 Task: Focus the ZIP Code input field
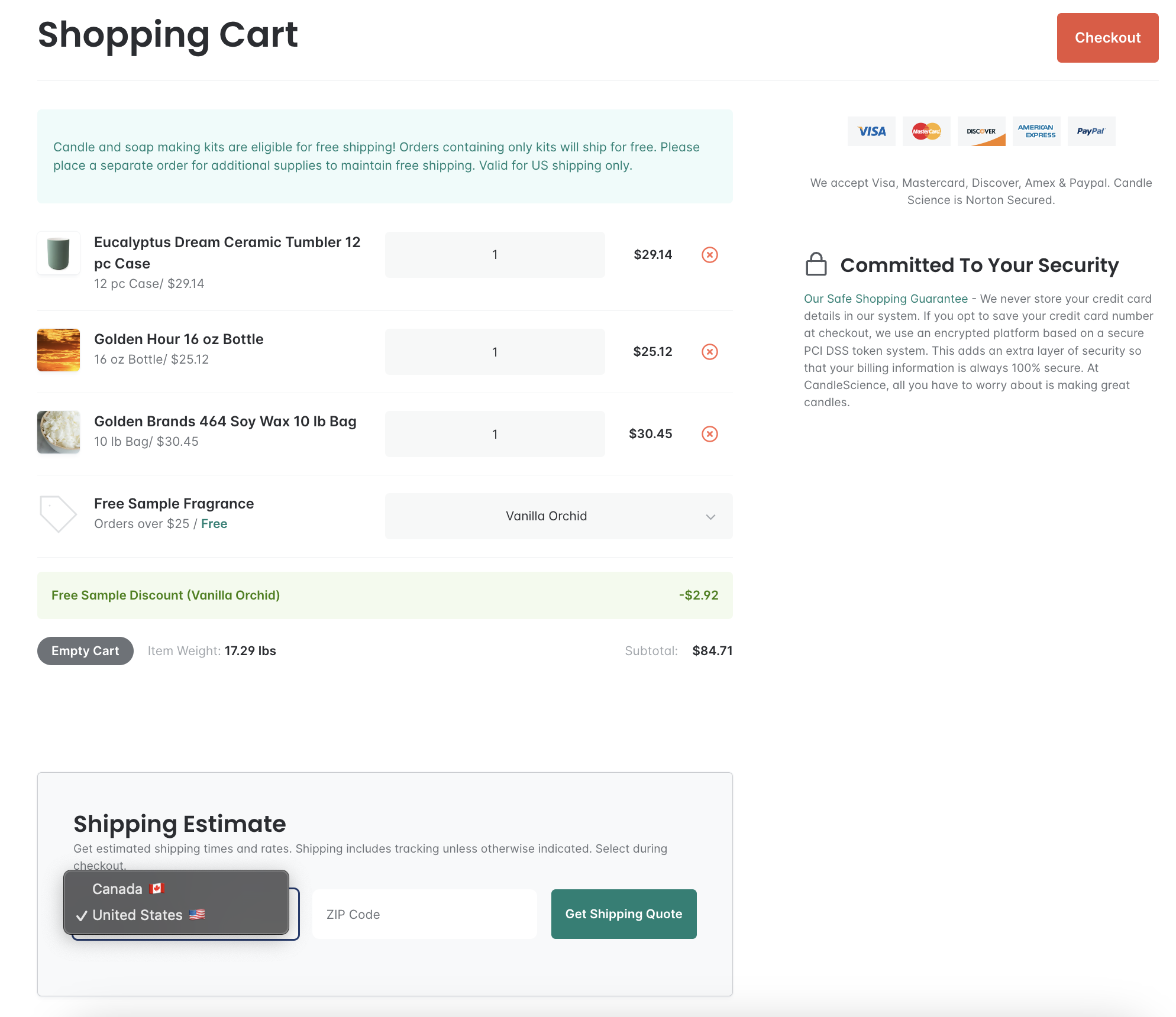coord(424,914)
